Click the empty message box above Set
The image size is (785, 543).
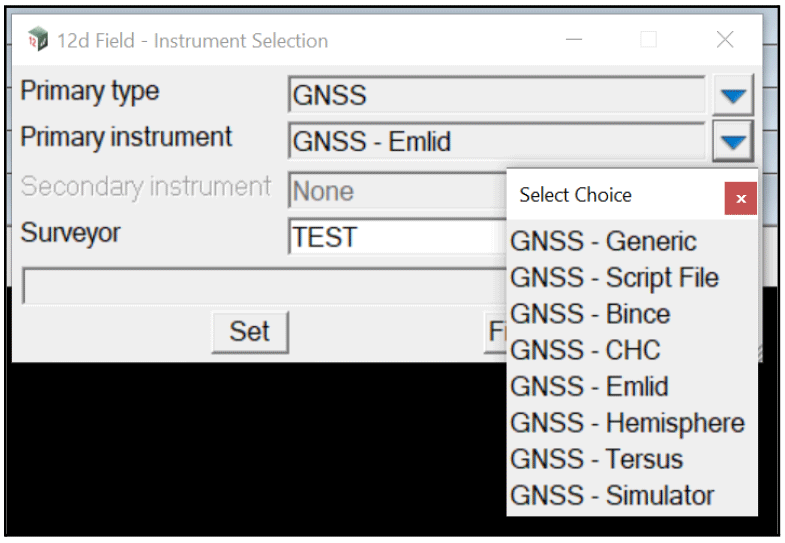[264, 286]
